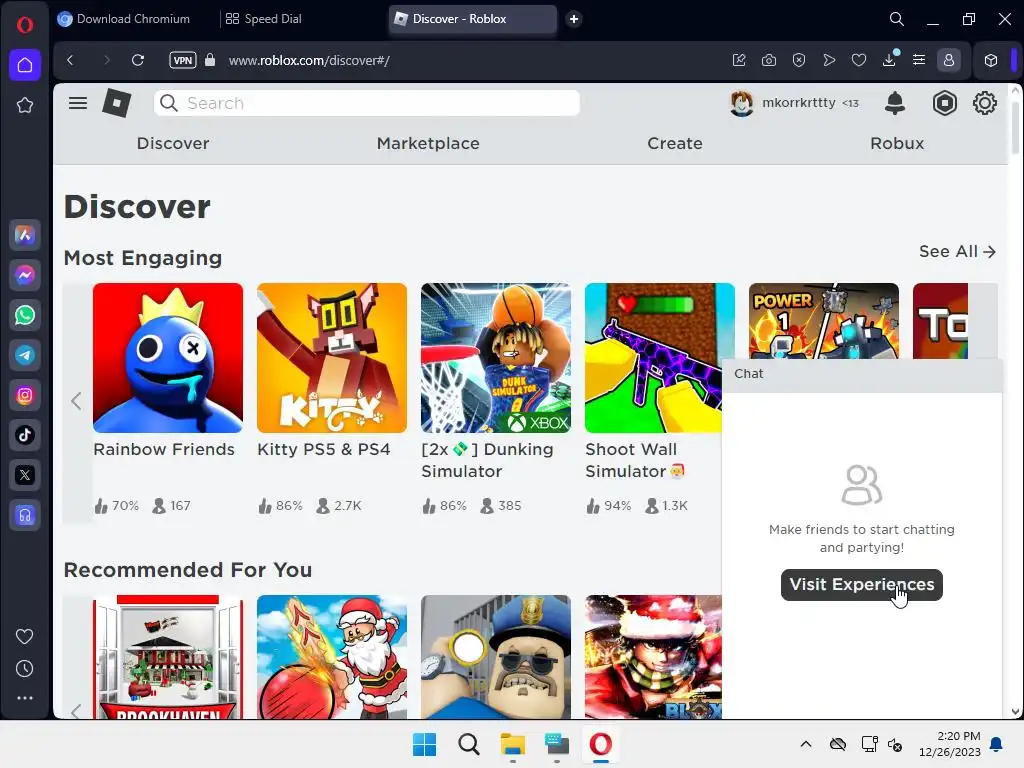Collapse the Chat panel header
This screenshot has height=768, width=1024.
click(x=862, y=374)
